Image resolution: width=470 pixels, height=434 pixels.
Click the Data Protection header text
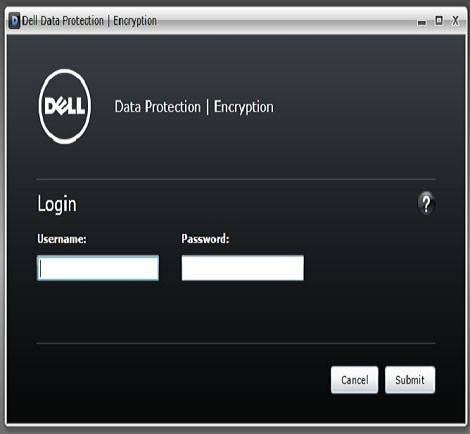[x=158, y=107]
